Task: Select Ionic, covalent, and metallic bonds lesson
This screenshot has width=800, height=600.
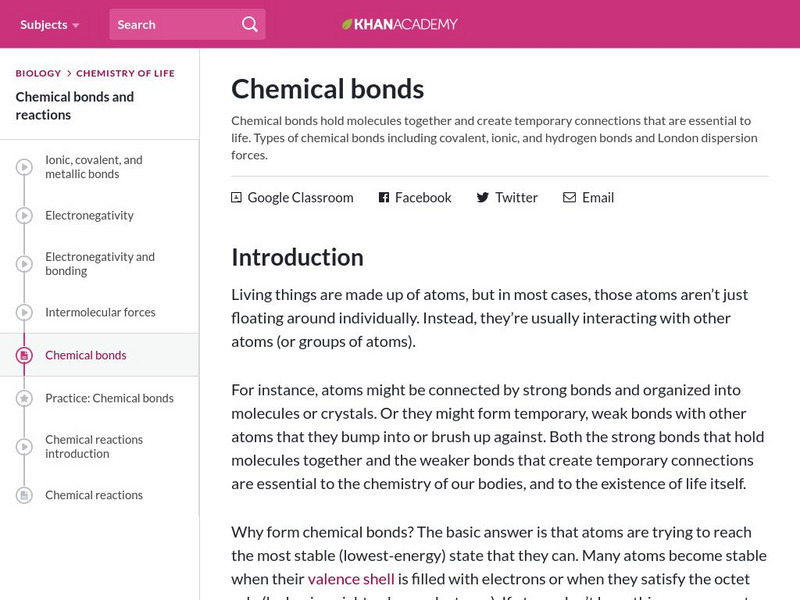Action: [x=93, y=167]
